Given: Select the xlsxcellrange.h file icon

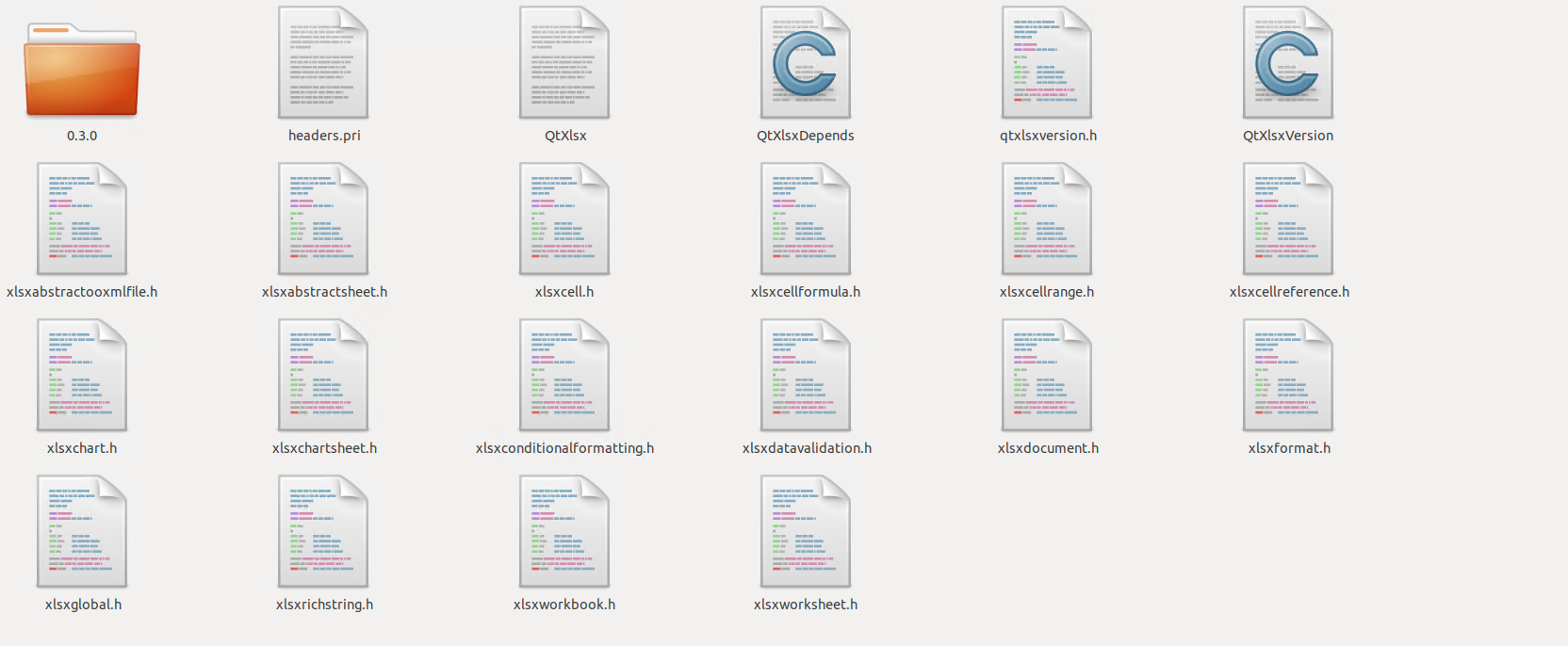Looking at the screenshot, I should pos(1047,218).
